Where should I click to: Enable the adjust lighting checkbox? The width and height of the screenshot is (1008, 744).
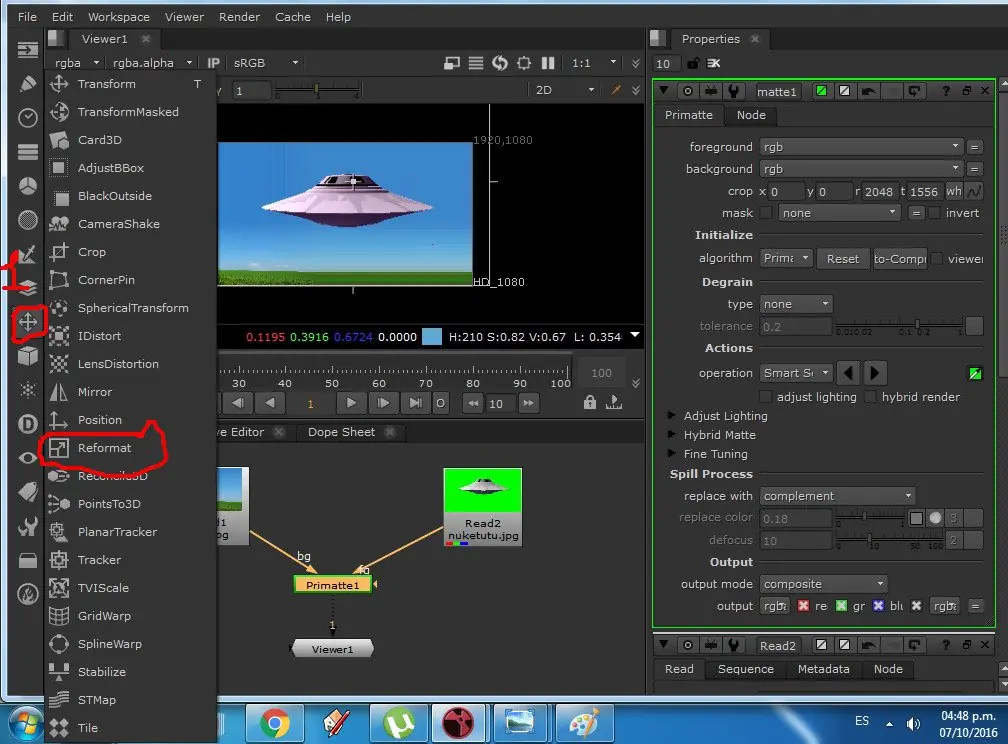tap(766, 397)
